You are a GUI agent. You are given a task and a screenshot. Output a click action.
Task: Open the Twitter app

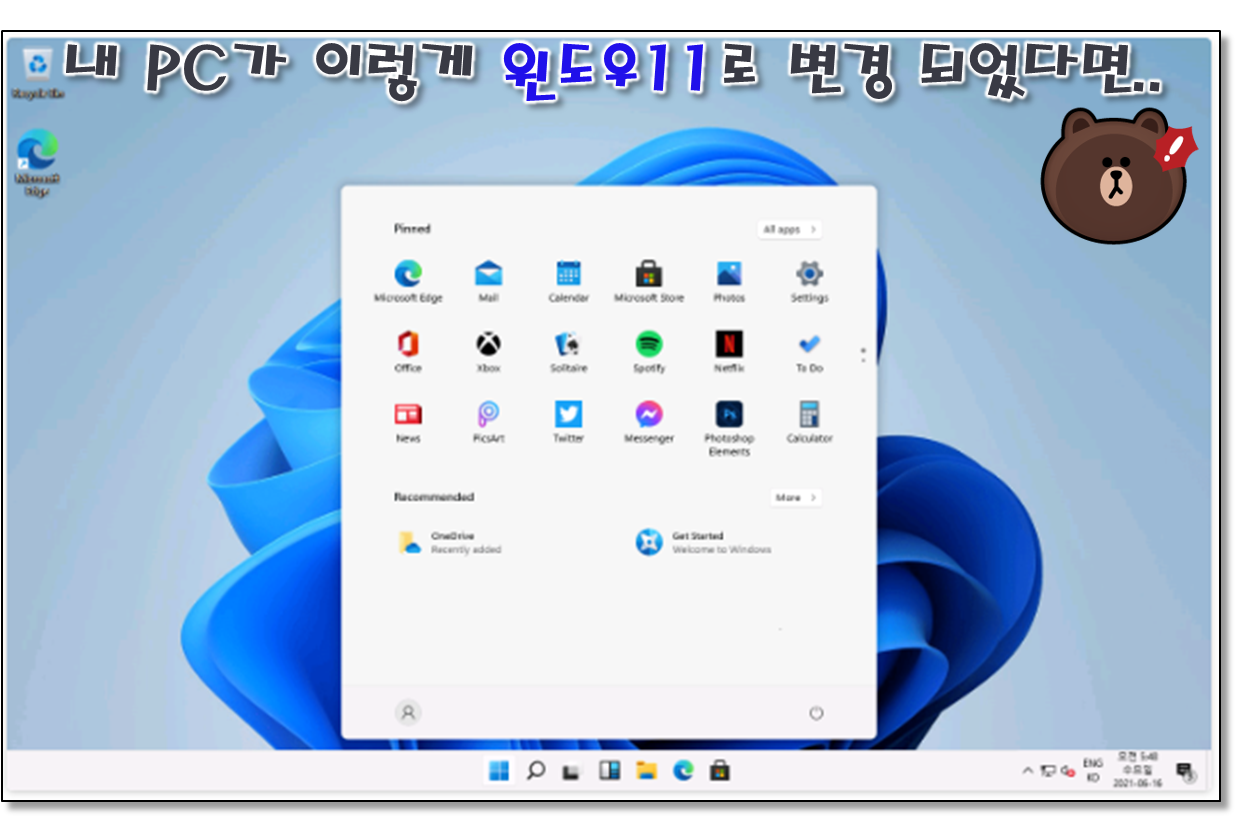coord(568,415)
